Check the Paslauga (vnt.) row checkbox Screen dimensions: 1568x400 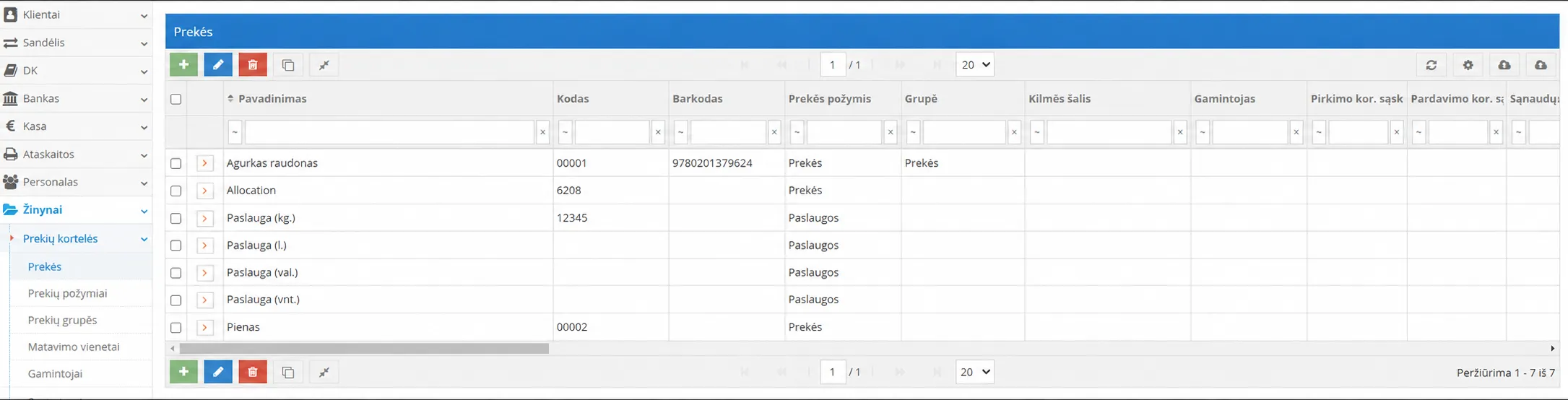pyautogui.click(x=176, y=300)
